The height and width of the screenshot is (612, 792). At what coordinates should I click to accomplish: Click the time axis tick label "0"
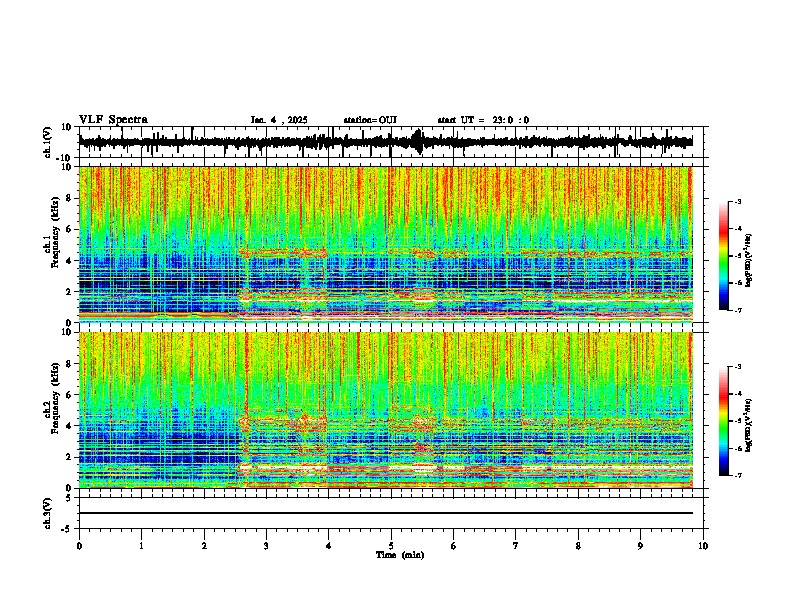point(79,546)
